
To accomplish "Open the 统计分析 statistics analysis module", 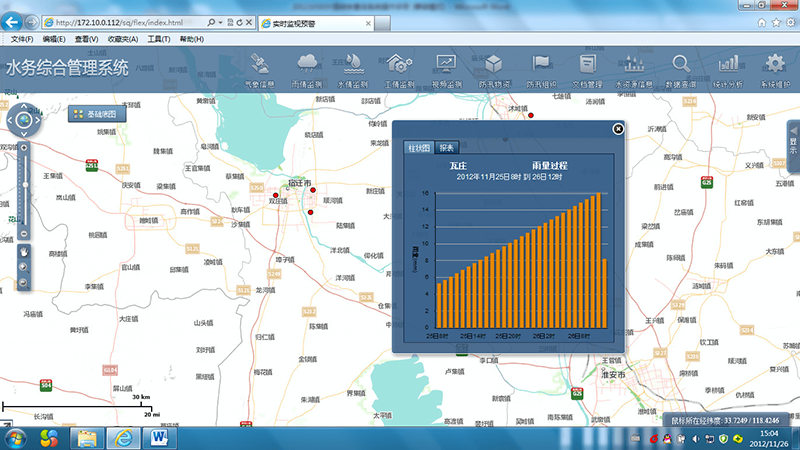I will pos(726,70).
